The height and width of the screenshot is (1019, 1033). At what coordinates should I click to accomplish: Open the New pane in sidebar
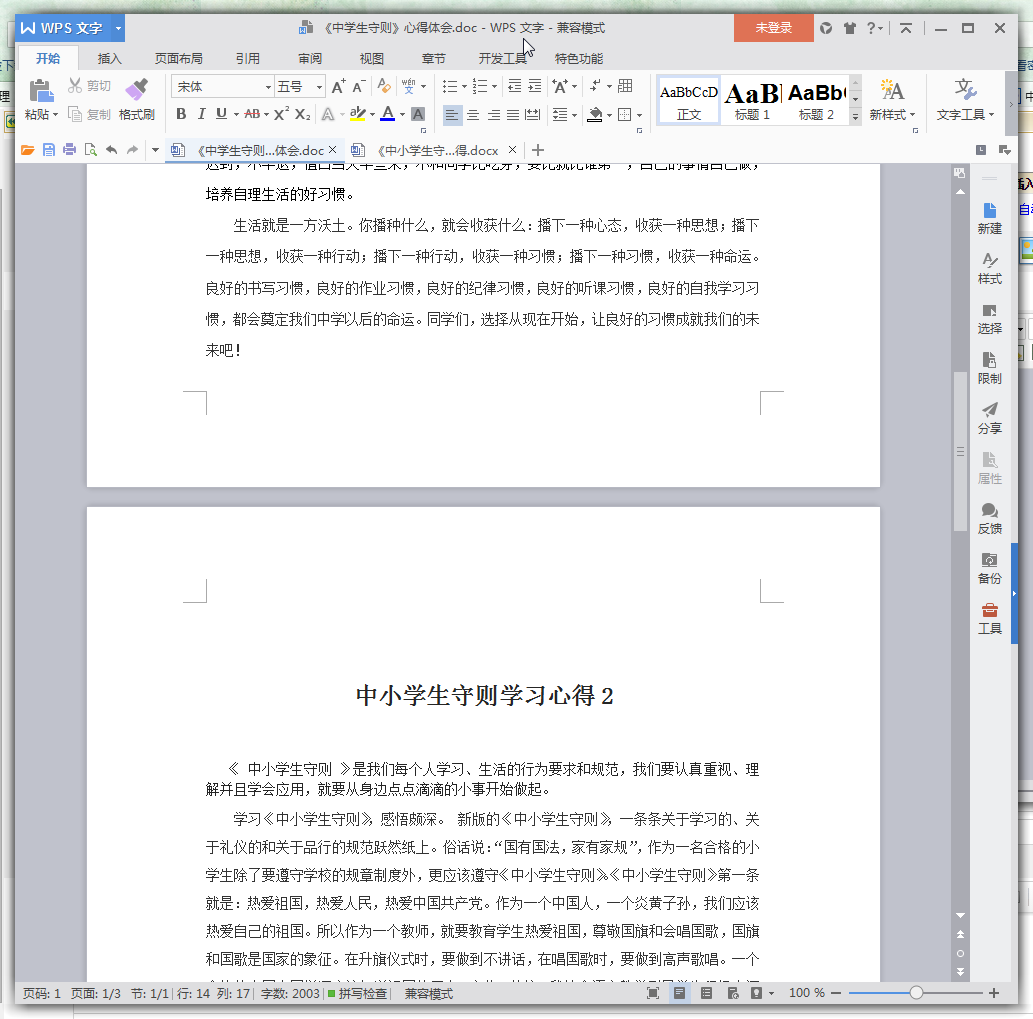point(990,219)
